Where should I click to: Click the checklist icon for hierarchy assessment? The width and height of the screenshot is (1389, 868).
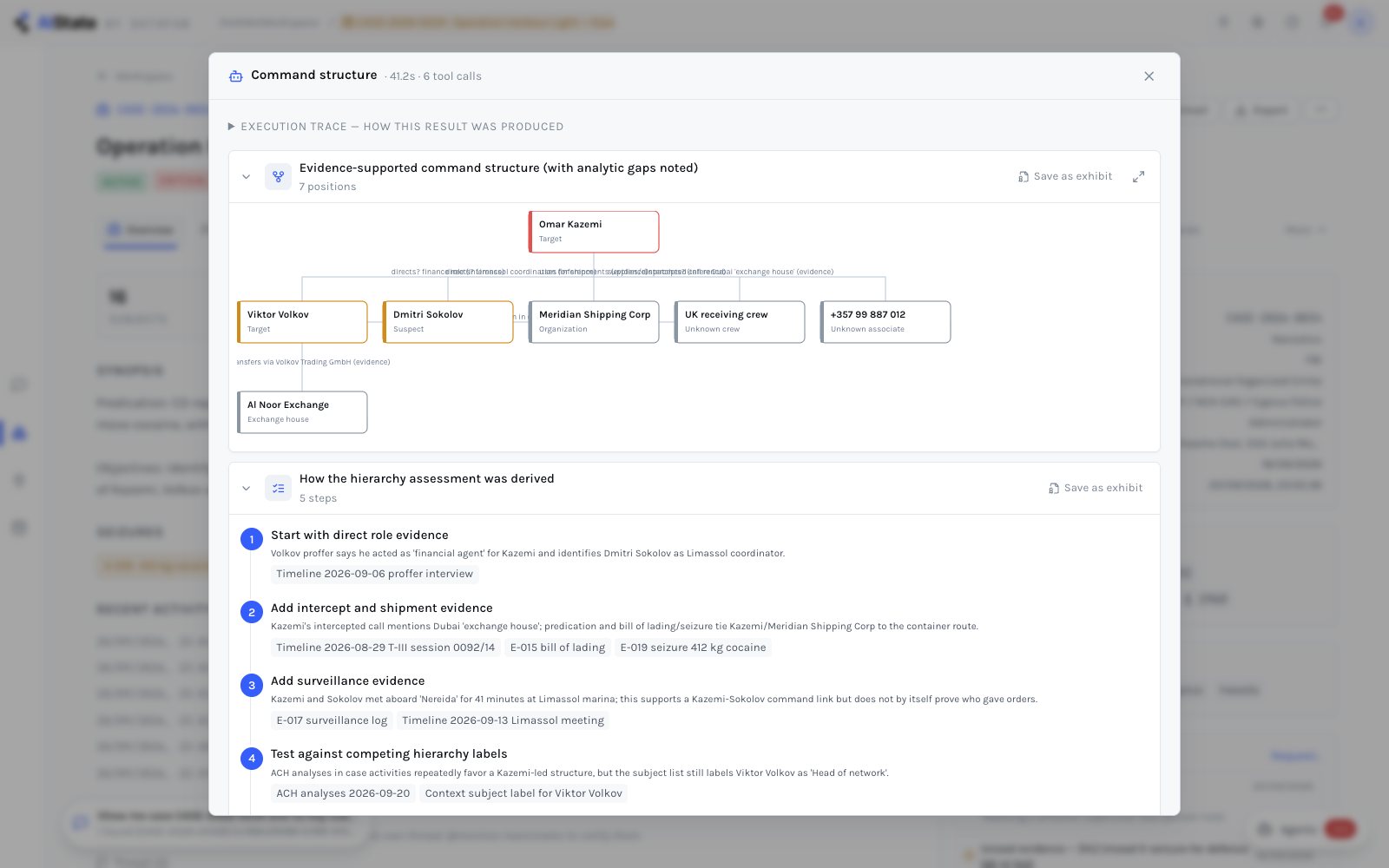pyautogui.click(x=278, y=489)
